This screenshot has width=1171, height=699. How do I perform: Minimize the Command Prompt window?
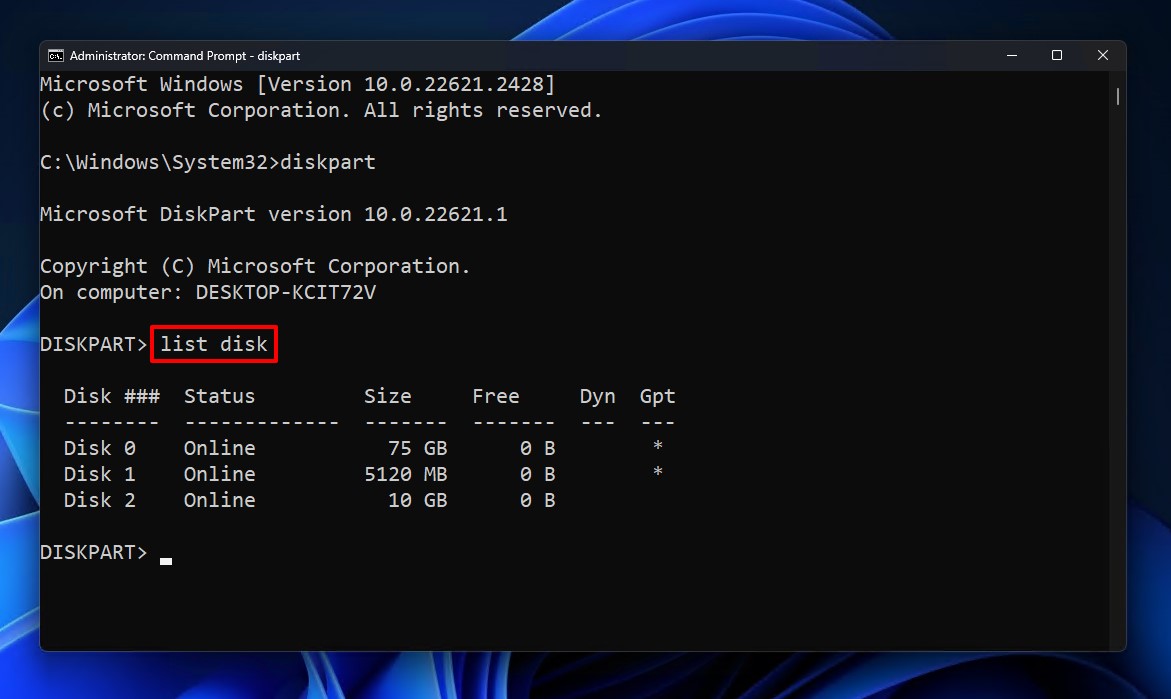[1010, 56]
